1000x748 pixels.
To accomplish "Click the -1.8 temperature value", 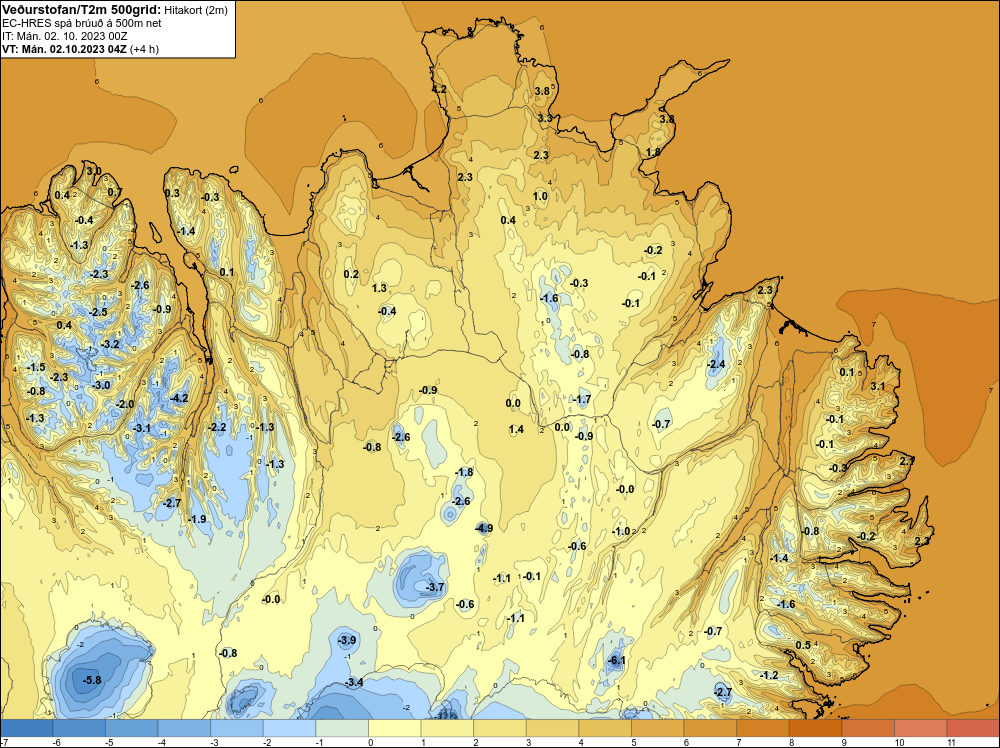I will point(464,473).
